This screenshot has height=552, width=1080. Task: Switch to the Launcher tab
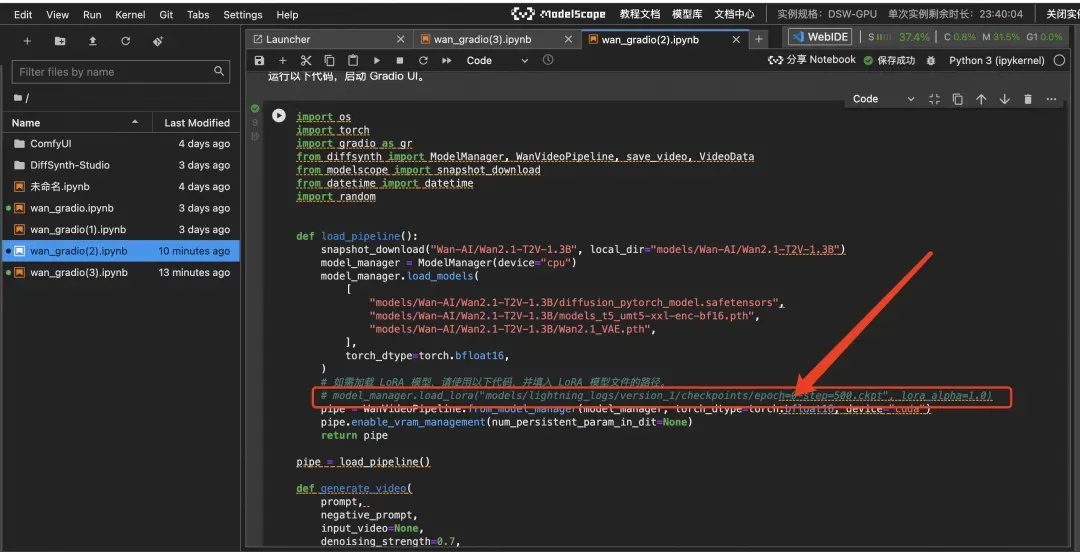tap(288, 39)
